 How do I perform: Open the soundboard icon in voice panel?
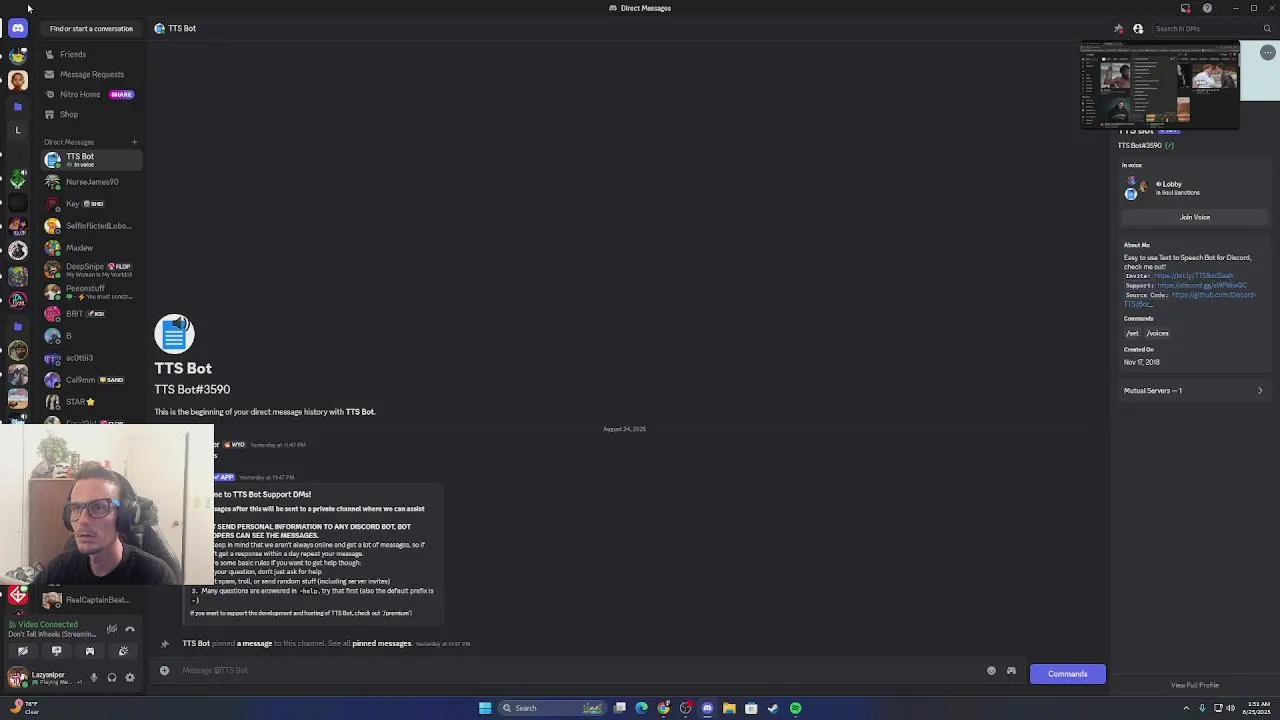coord(123,651)
